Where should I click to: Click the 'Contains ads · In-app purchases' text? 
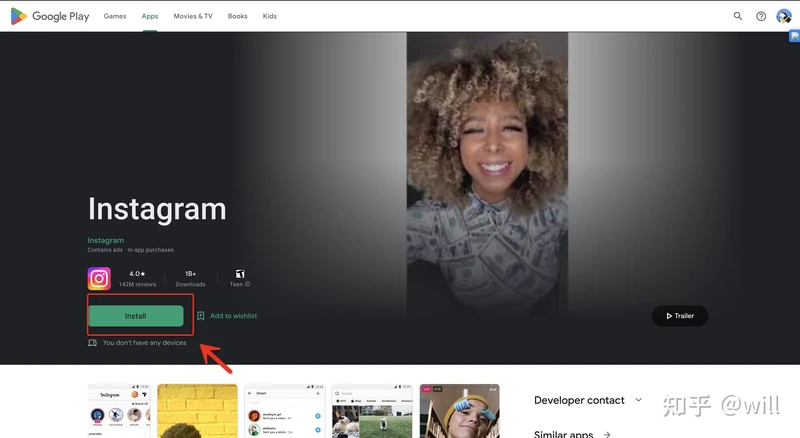tap(131, 250)
